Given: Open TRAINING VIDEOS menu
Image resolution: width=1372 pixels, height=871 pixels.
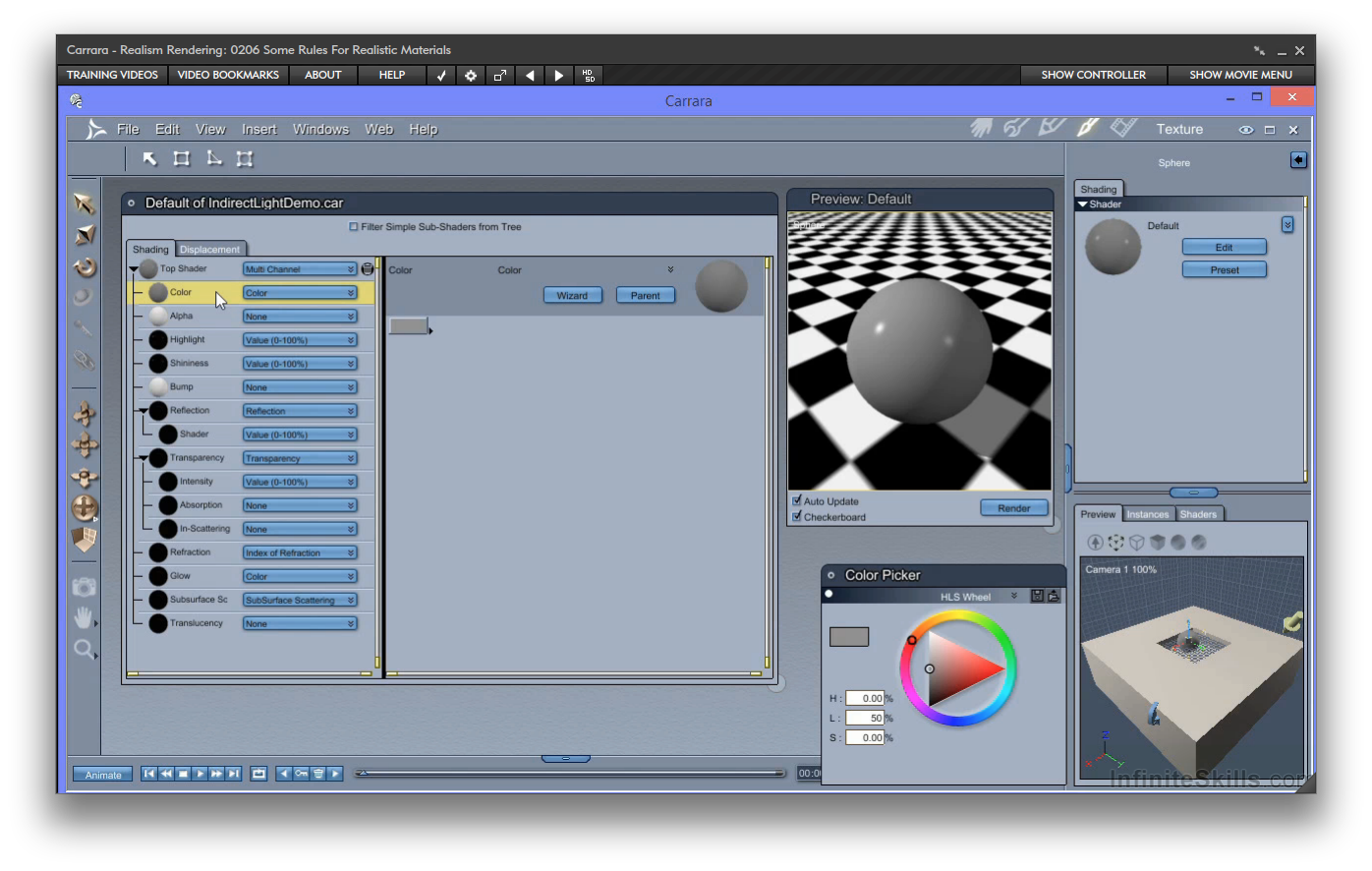Looking at the screenshot, I should click(x=112, y=75).
